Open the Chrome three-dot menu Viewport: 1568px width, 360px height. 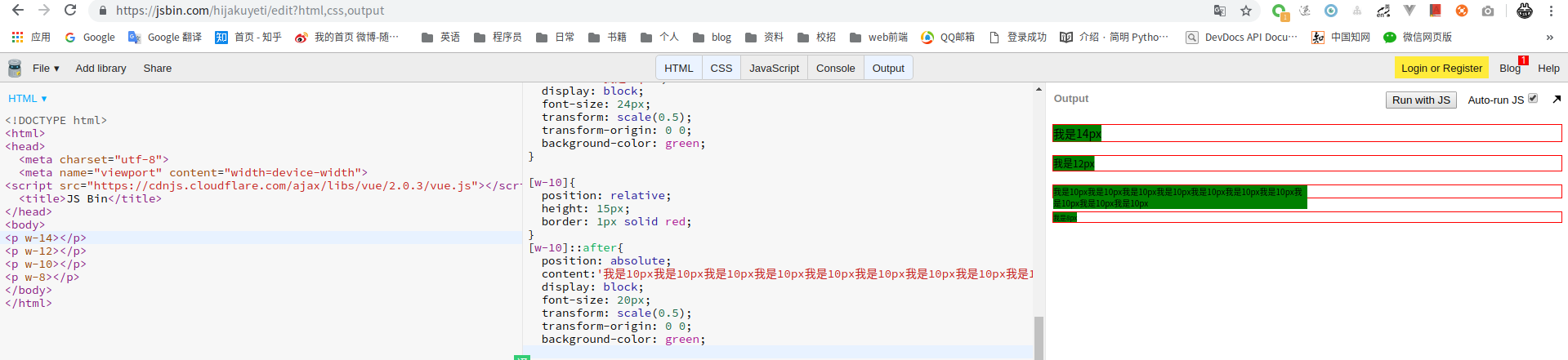(x=1551, y=11)
